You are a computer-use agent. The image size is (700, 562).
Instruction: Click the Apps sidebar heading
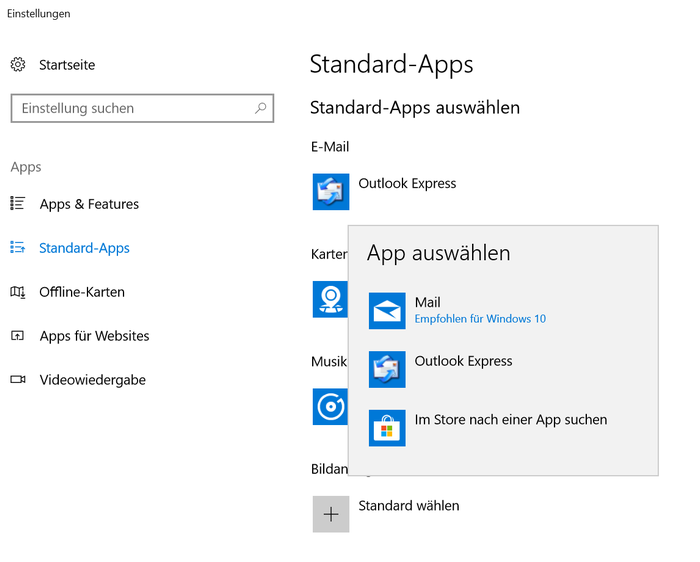tap(26, 167)
